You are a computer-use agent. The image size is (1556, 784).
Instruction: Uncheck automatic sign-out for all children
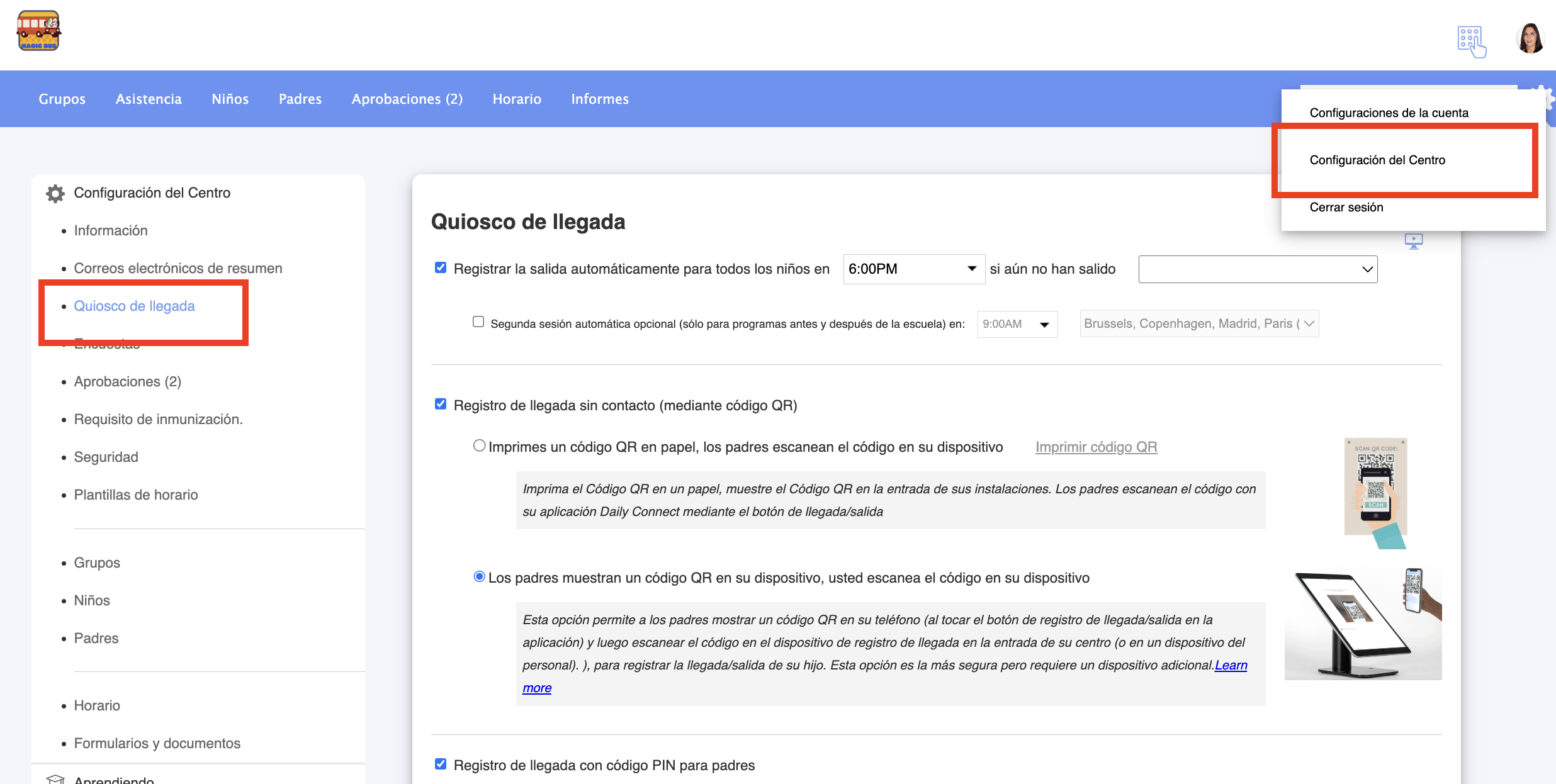coord(441,268)
